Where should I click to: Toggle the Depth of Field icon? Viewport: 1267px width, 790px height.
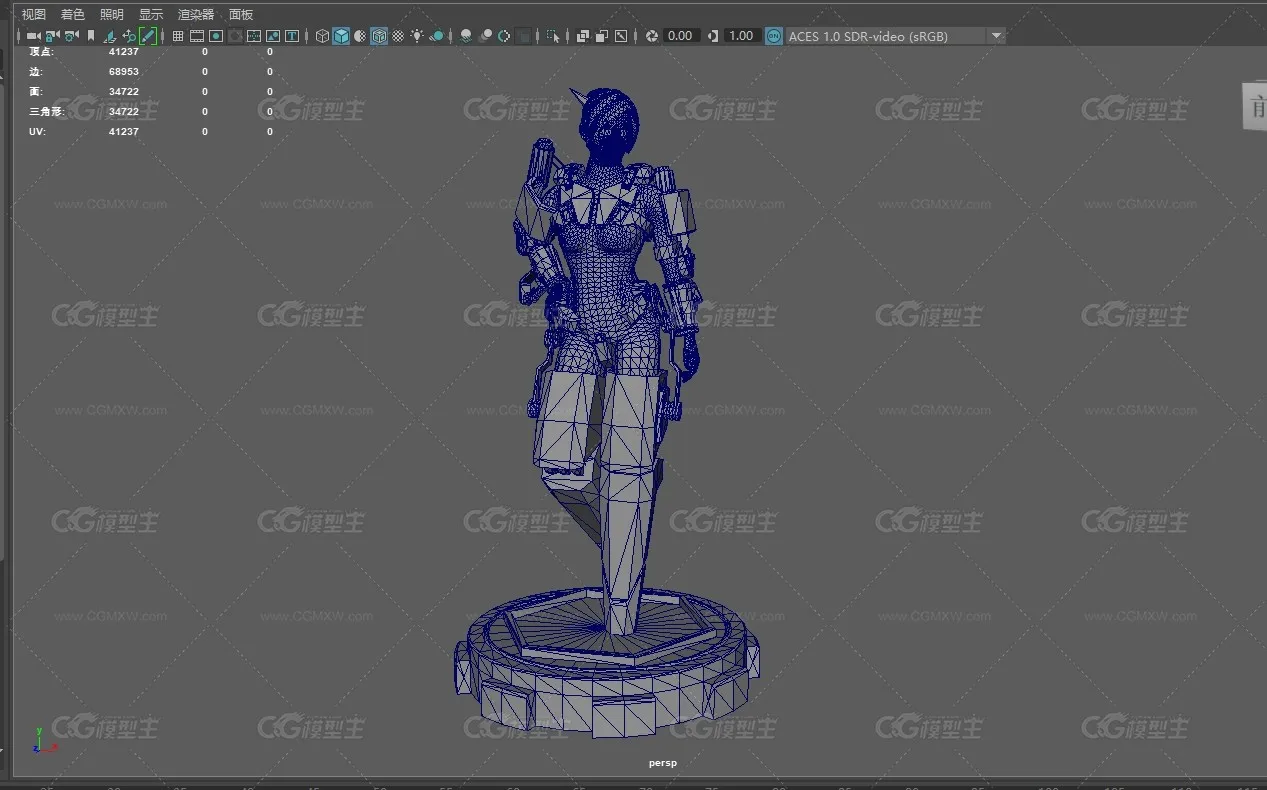pos(523,36)
